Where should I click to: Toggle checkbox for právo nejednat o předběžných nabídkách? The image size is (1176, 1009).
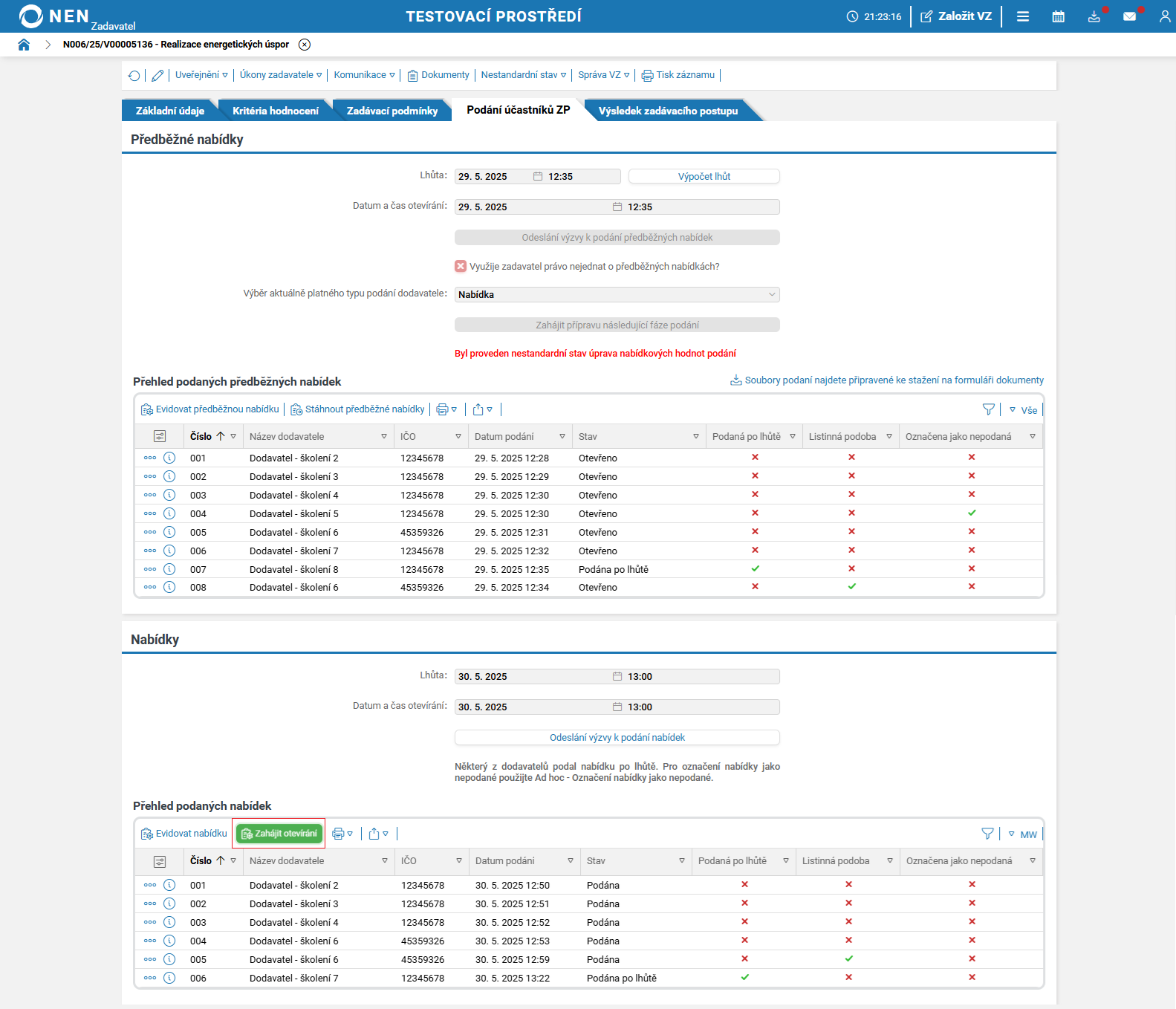pos(461,266)
